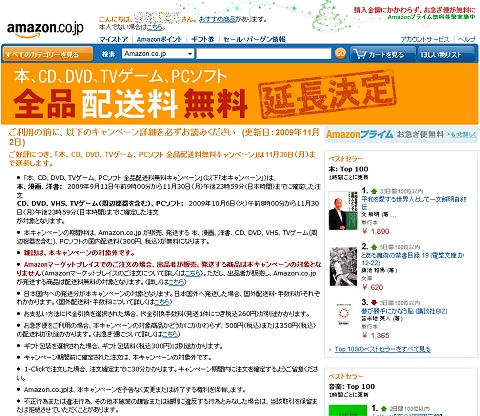The width and height of the screenshot is (480, 416).
Task: Click green up arrow beside rank 1
Action: (x=374, y=191)
